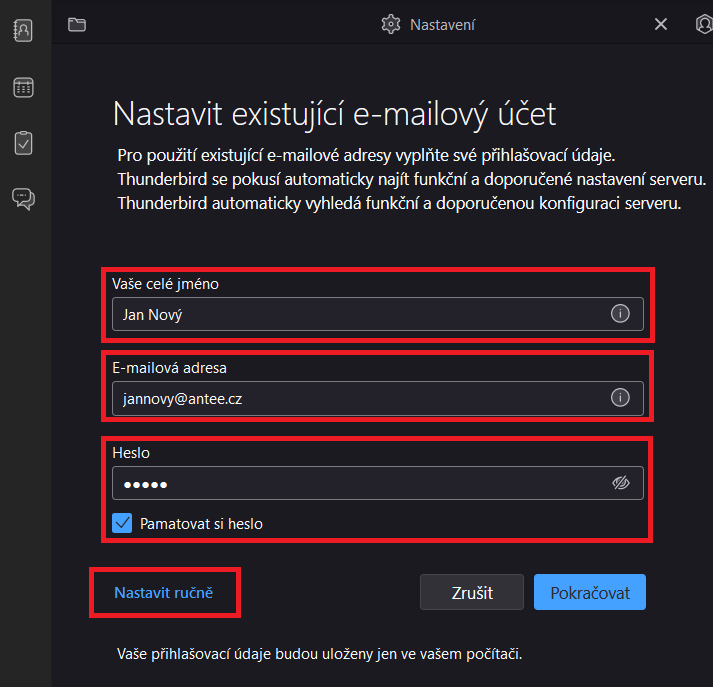
Task: Close the Nastavení tab
Action: tap(661, 25)
